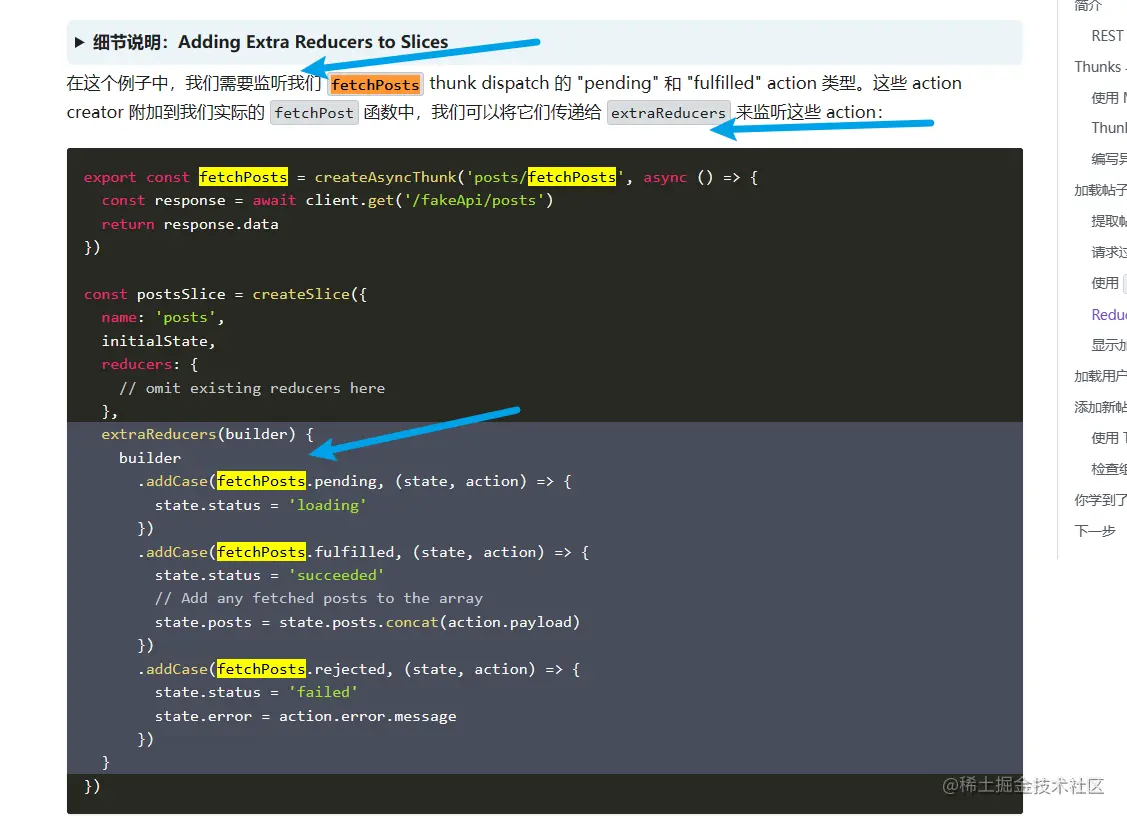Open the Thunks sidebar section link

pos(1100,67)
